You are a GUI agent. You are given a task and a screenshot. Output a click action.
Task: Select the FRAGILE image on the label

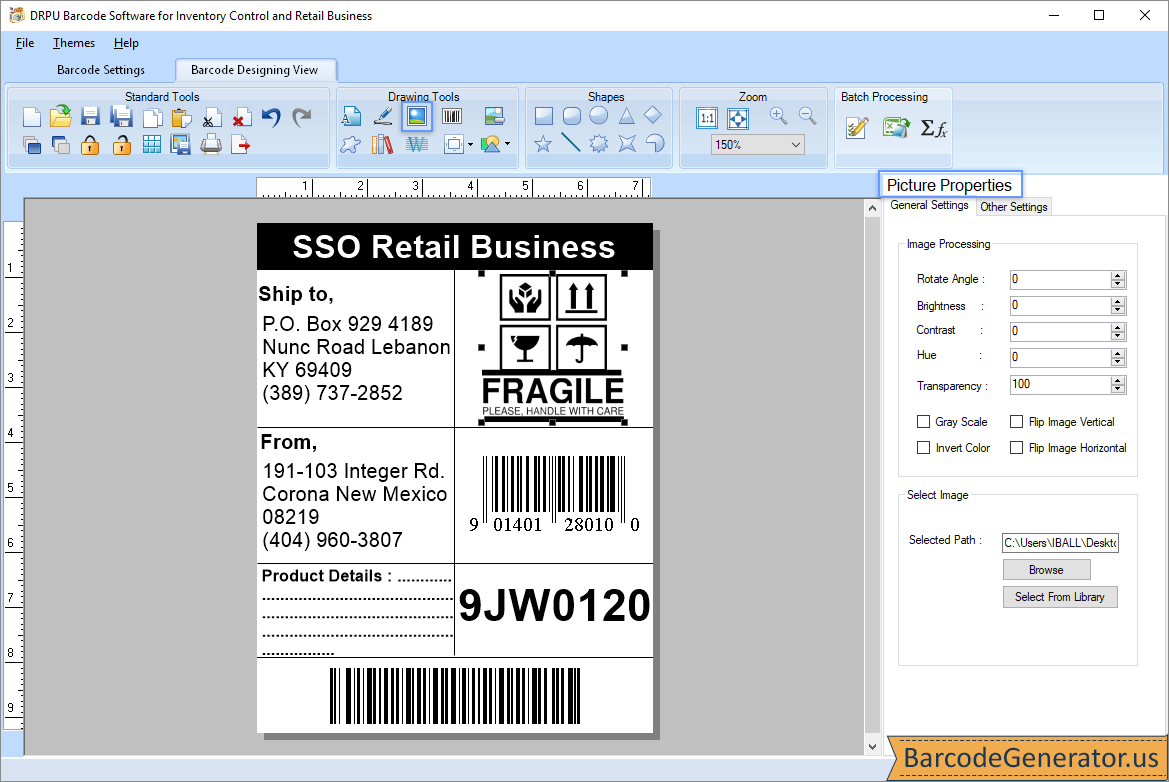[552, 347]
